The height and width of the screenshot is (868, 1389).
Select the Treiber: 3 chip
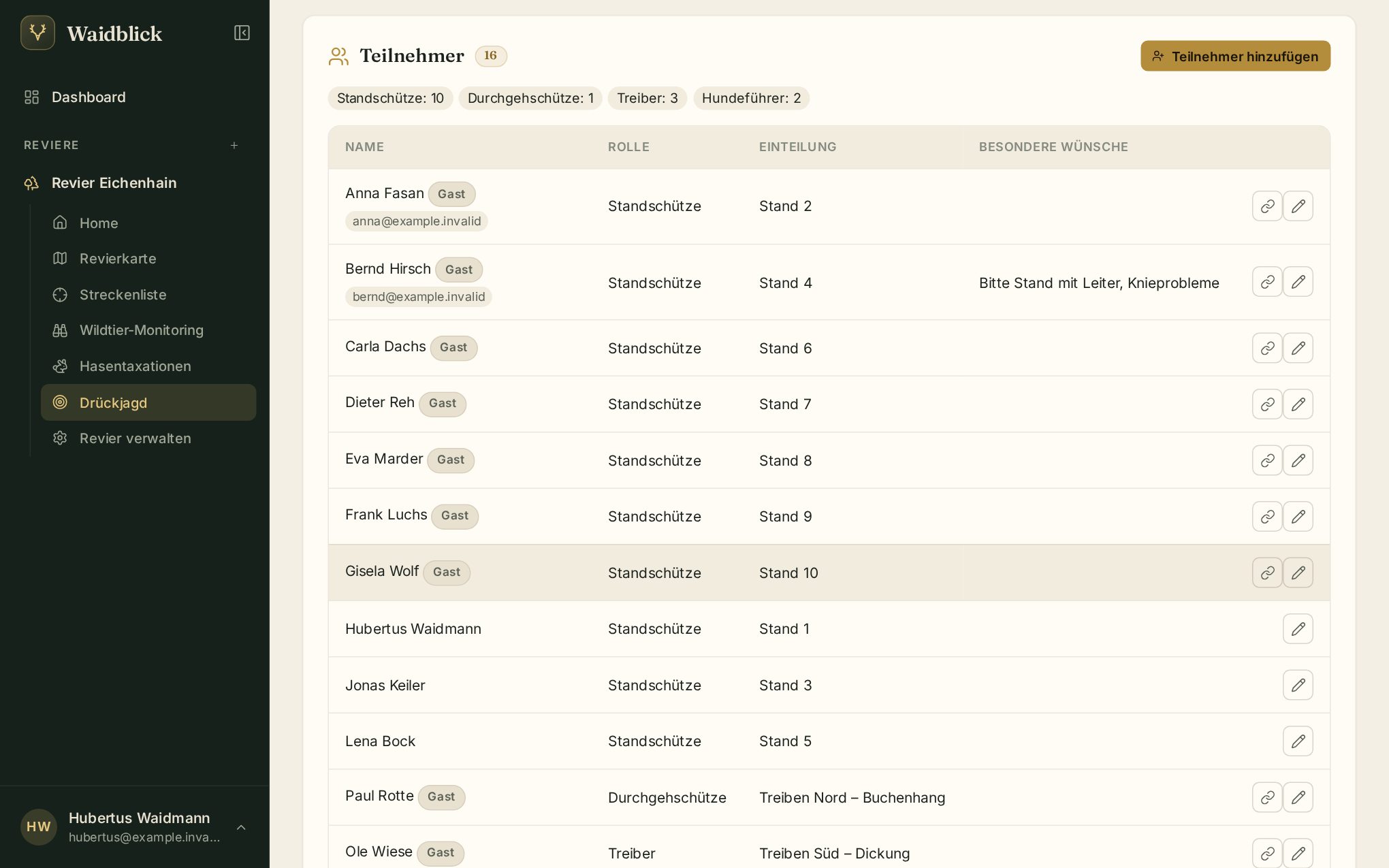point(647,98)
